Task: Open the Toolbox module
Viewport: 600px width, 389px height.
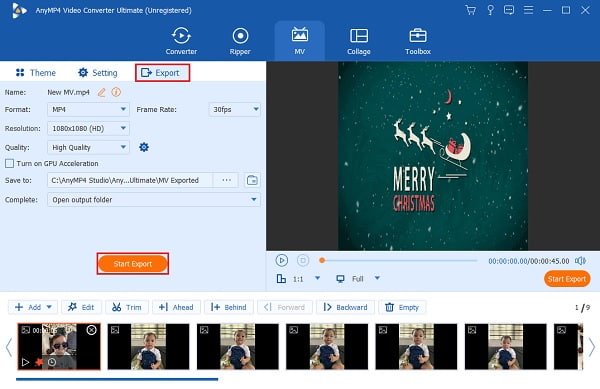Action: (x=418, y=41)
